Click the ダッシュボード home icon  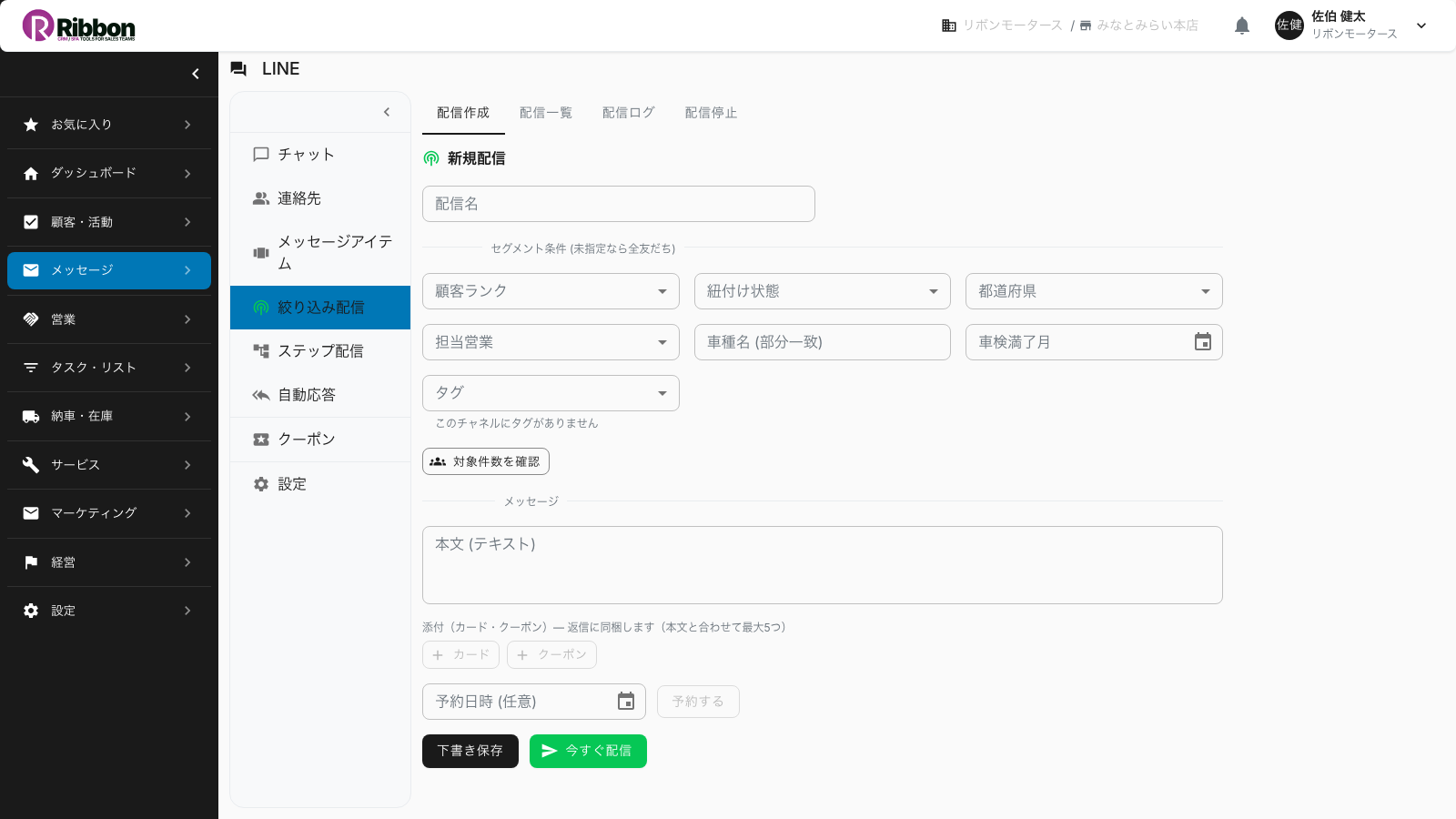point(31,173)
